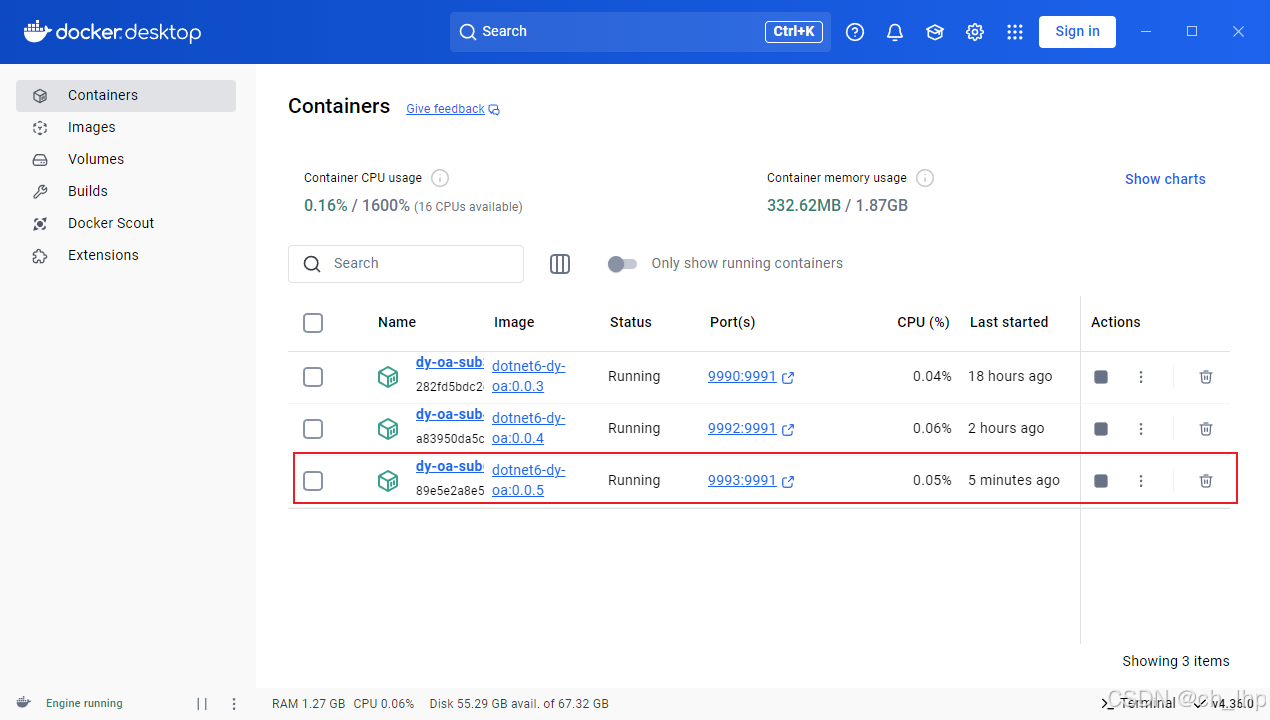Viewport: 1270px width, 720px height.
Task: Click the '18 hours ago' cell
Action: coord(1010,377)
